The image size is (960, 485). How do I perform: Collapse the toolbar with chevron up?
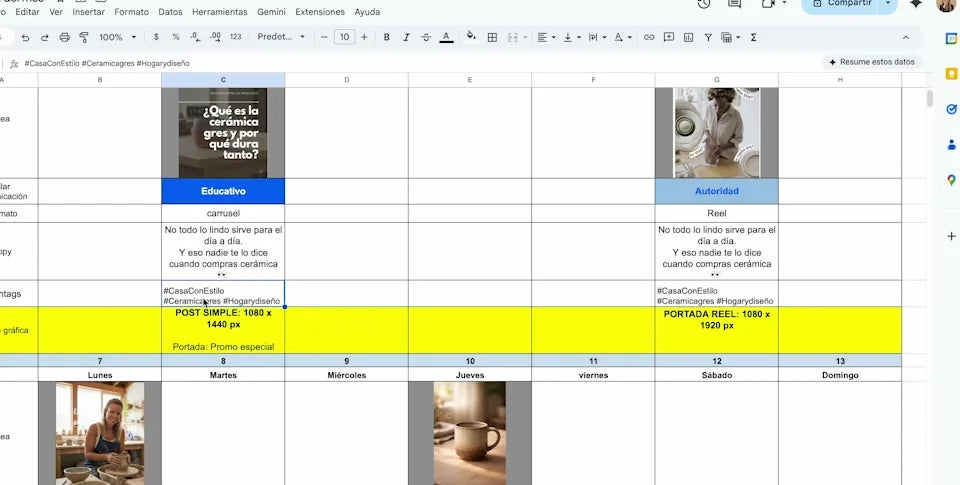coord(906,37)
